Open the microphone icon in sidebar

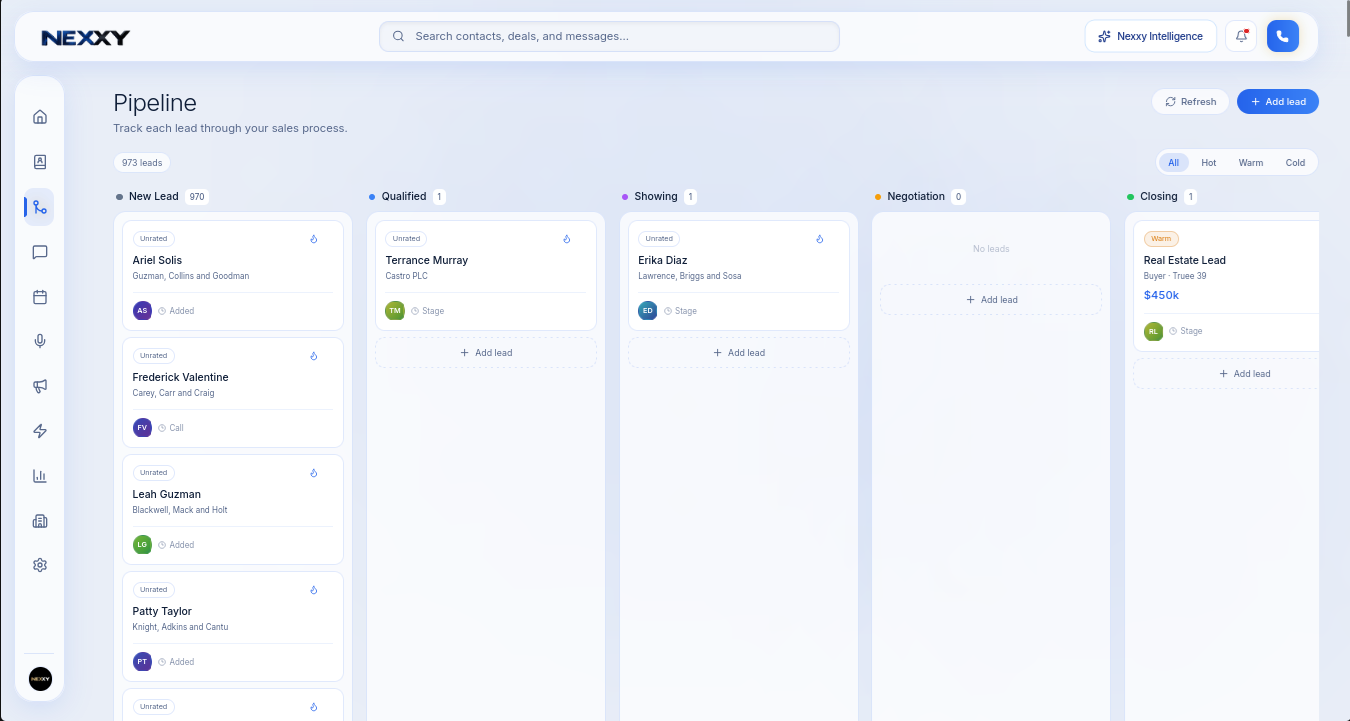[40, 341]
